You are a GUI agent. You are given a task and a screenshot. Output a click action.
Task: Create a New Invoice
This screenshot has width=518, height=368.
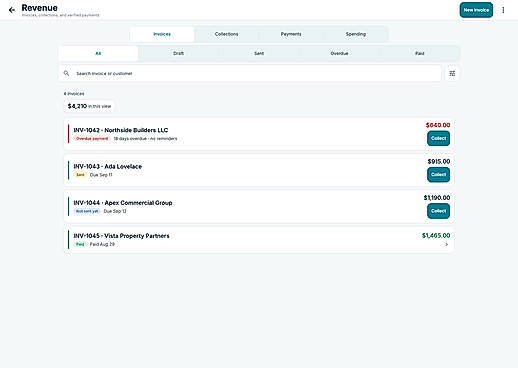[476, 10]
